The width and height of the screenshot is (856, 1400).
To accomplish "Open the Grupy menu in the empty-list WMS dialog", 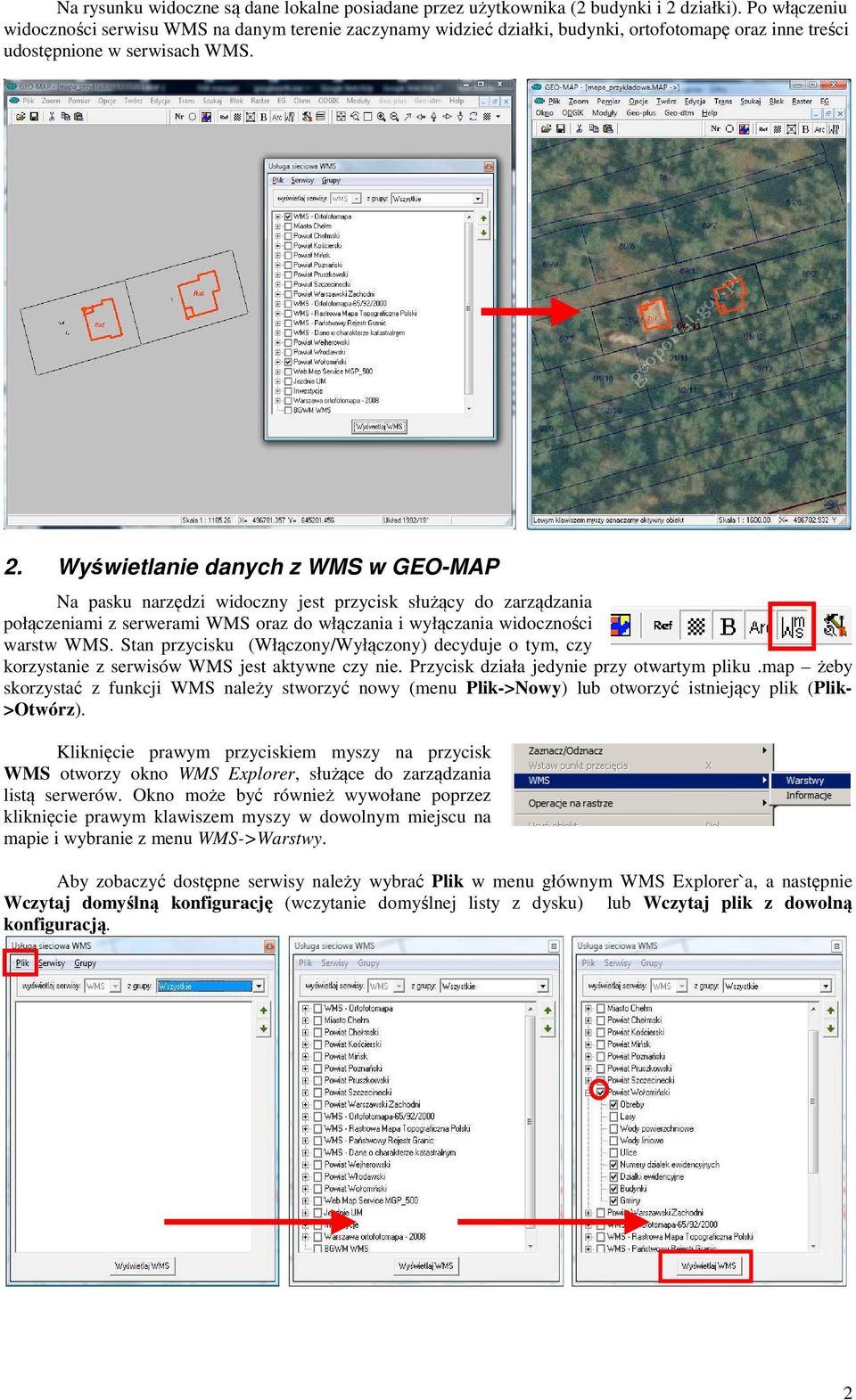I will click(x=86, y=963).
